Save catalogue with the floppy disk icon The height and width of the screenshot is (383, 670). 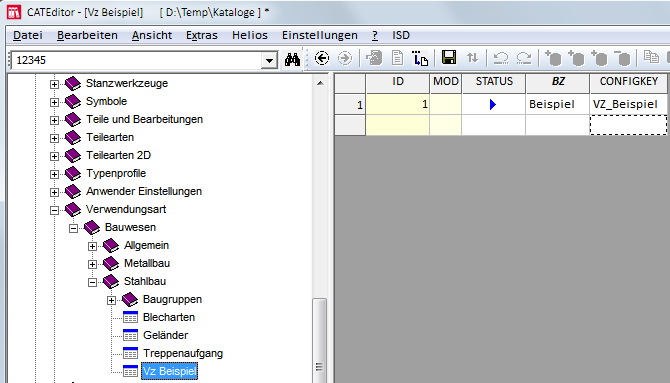point(449,57)
